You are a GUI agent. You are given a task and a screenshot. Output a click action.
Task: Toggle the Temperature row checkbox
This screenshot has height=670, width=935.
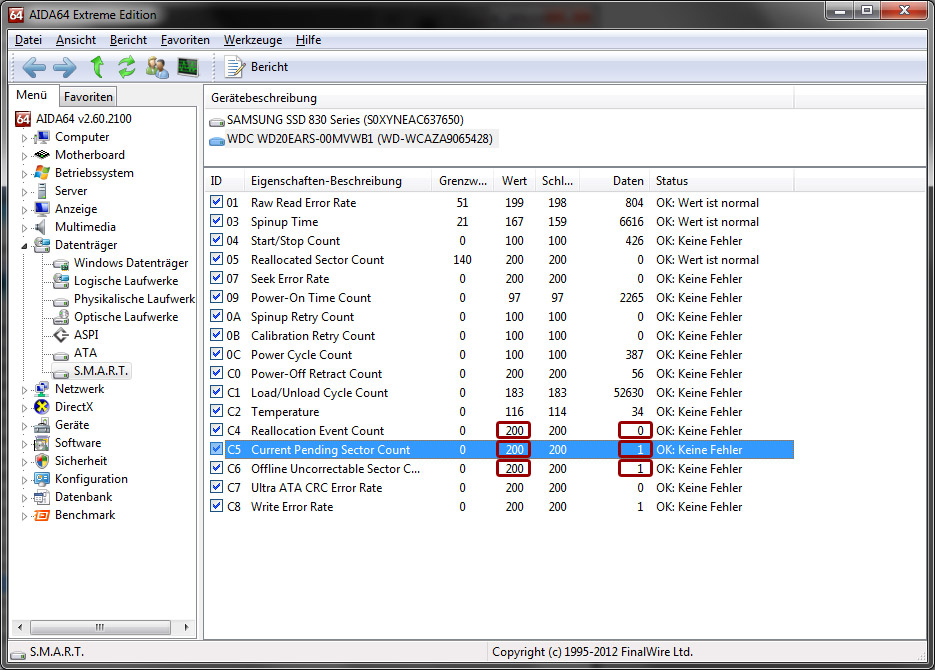click(x=216, y=411)
